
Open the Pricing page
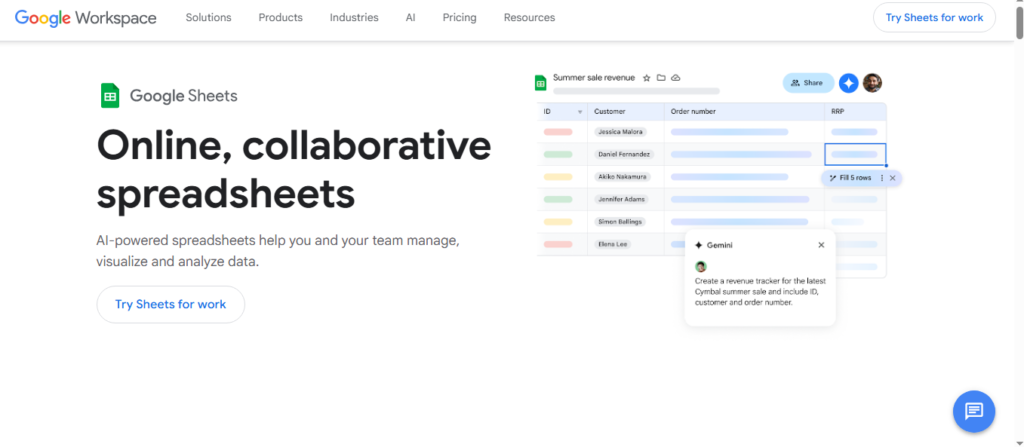click(x=459, y=18)
